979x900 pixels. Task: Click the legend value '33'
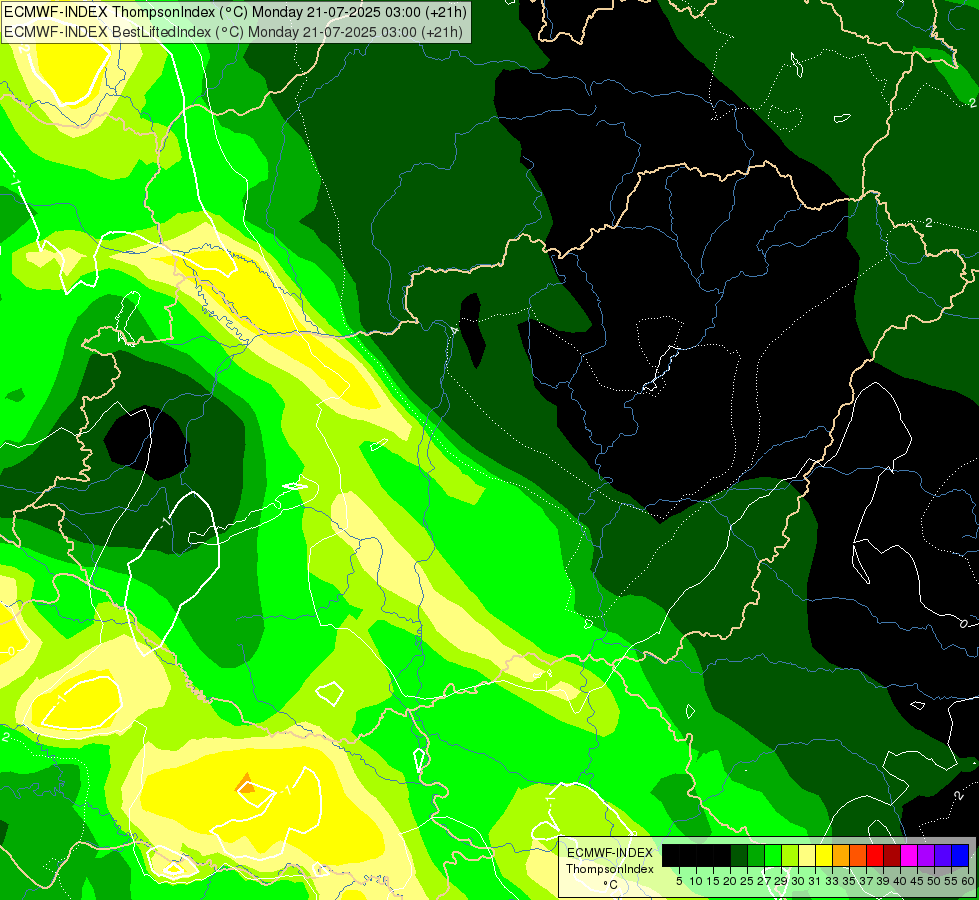click(833, 881)
